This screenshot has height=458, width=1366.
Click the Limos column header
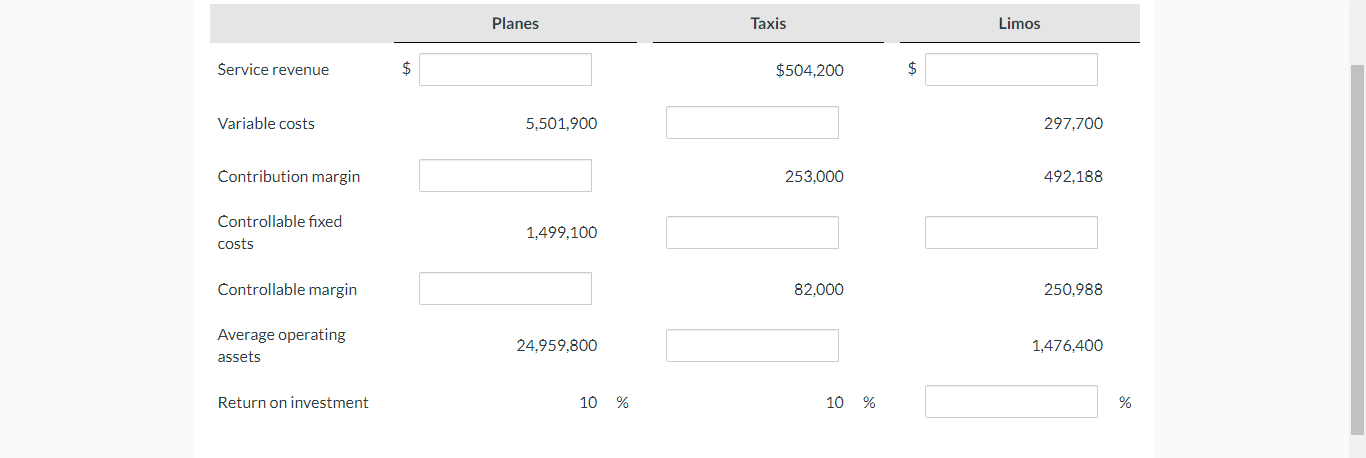[x=1019, y=24]
